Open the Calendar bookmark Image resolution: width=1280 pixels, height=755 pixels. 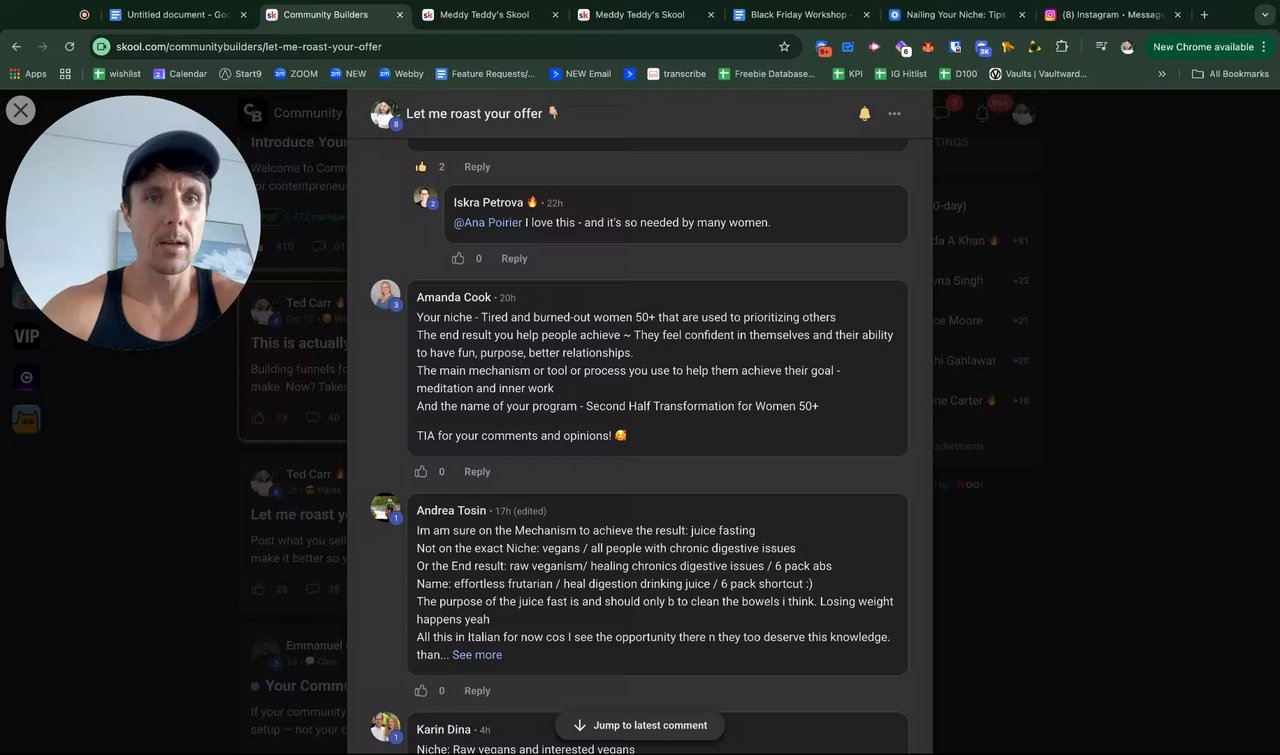(180, 74)
